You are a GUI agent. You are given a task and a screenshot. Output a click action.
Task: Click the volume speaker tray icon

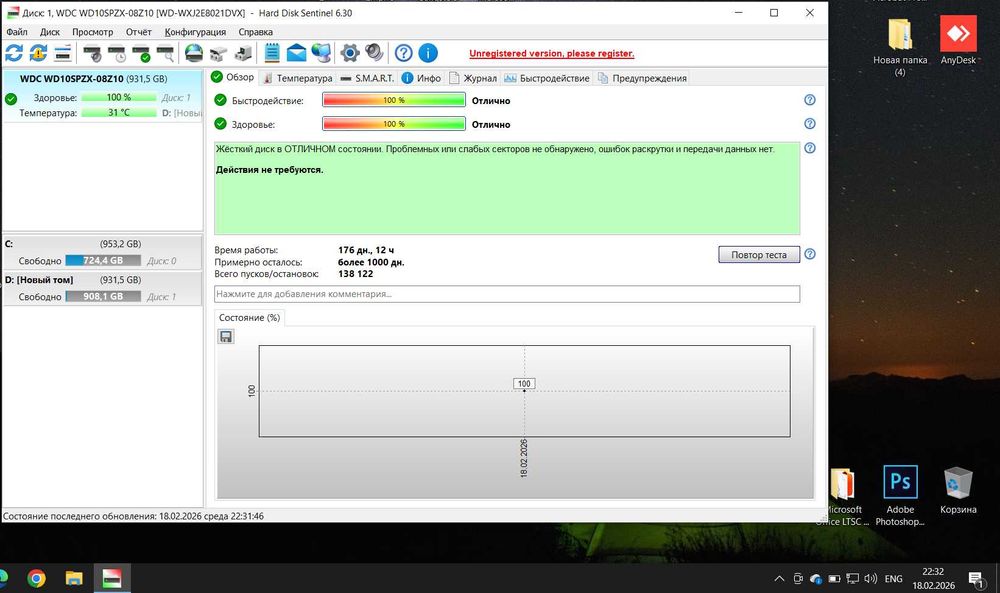pyautogui.click(x=871, y=578)
